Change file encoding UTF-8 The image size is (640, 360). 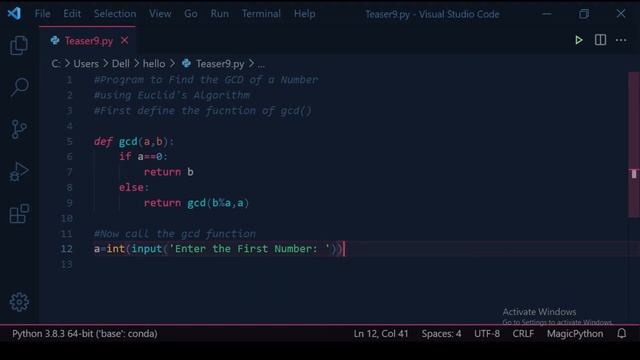[x=487, y=333]
